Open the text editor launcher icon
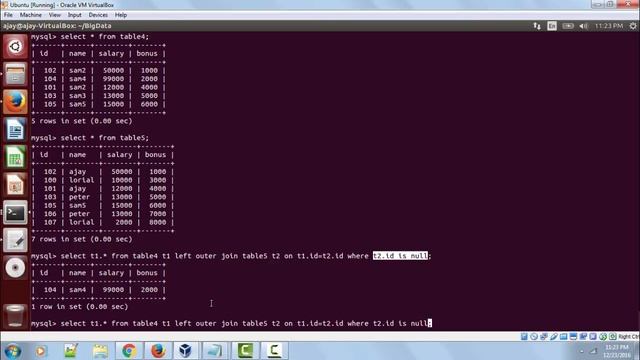The width and height of the screenshot is (640, 360). [x=15, y=240]
